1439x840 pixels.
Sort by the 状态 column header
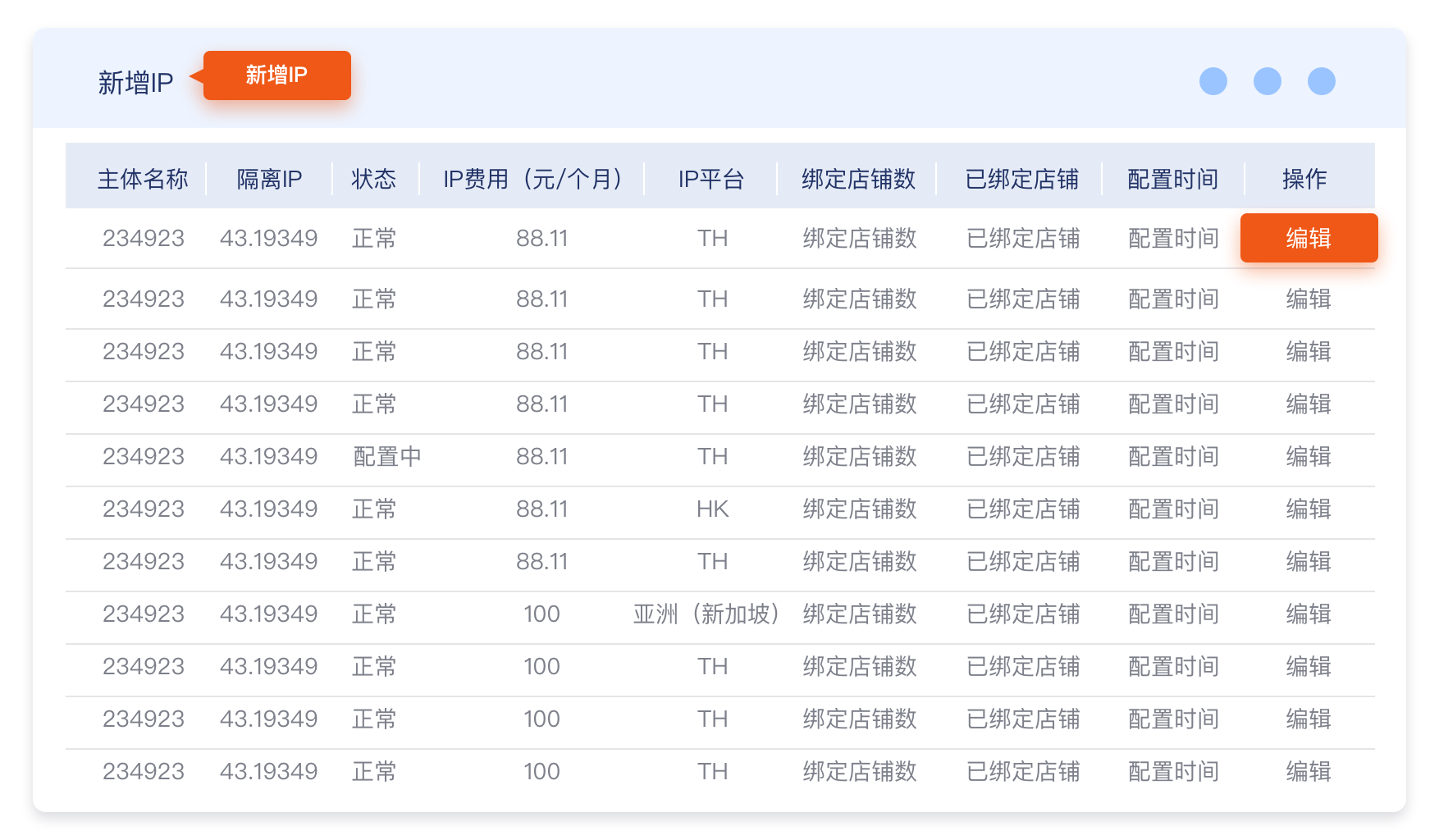click(x=374, y=179)
